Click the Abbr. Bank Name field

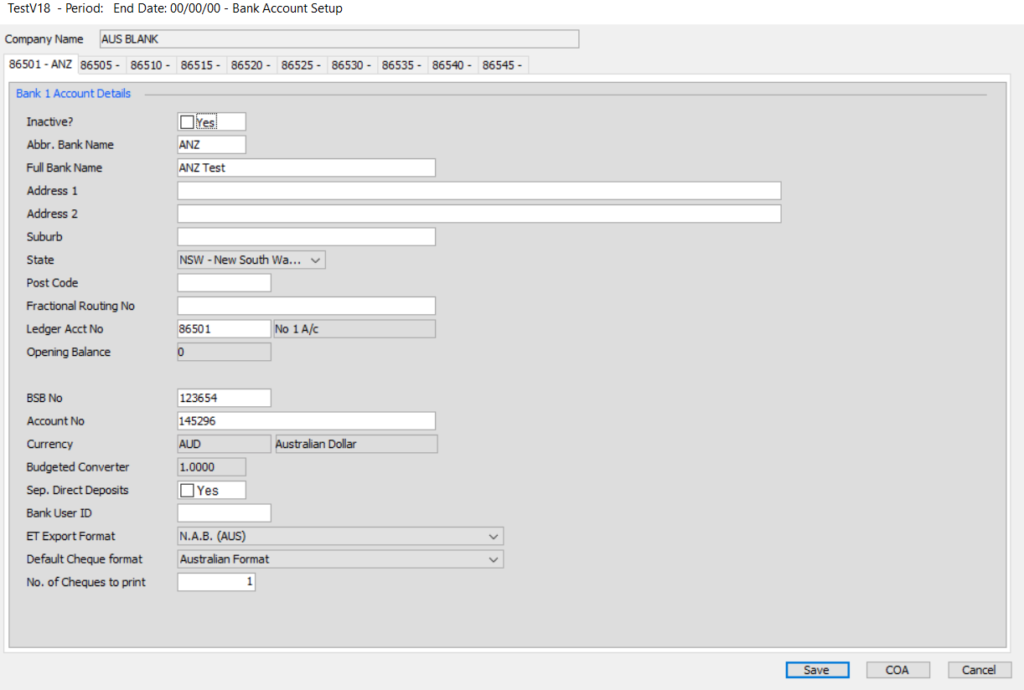pos(211,144)
